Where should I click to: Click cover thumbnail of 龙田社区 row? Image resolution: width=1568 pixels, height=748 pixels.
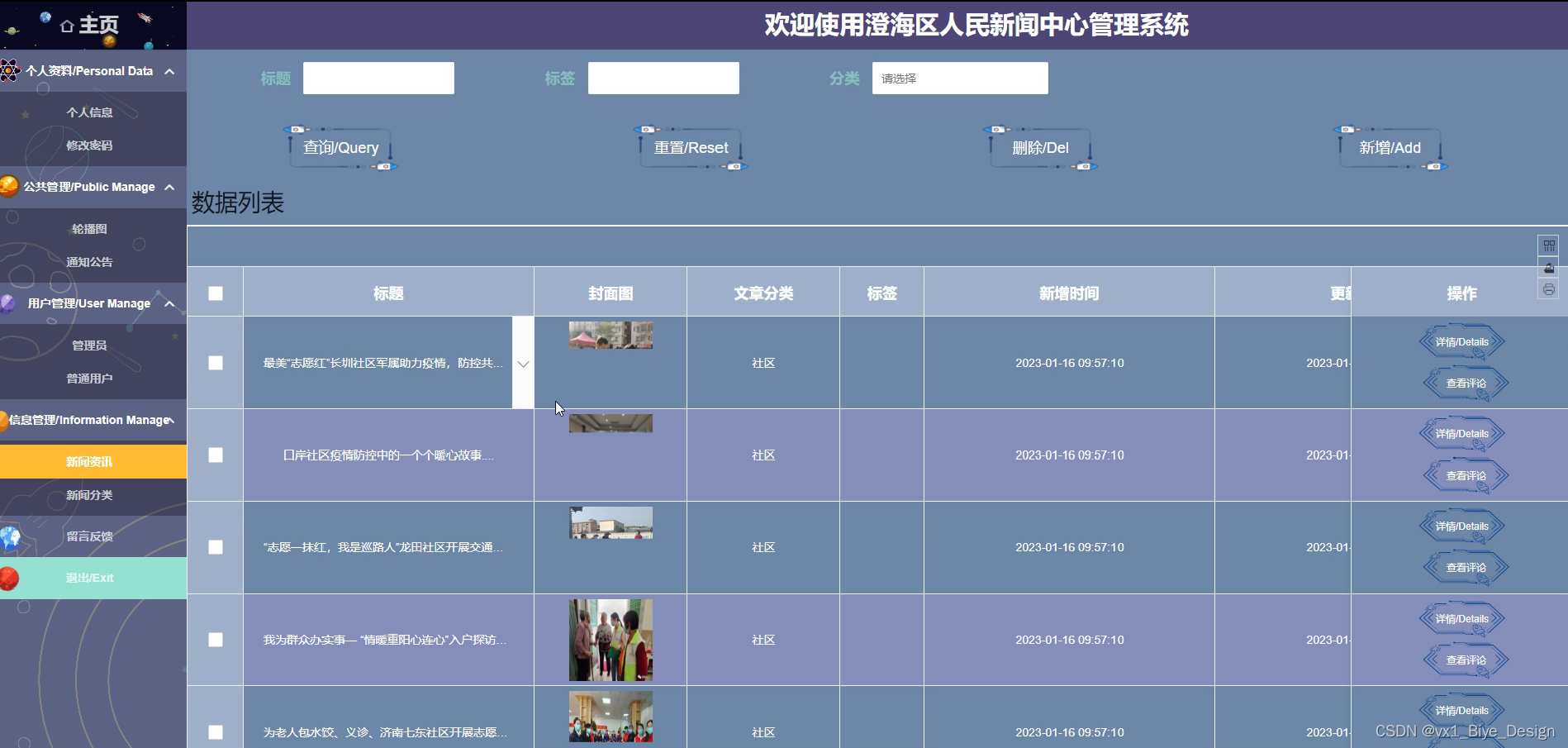click(x=611, y=522)
